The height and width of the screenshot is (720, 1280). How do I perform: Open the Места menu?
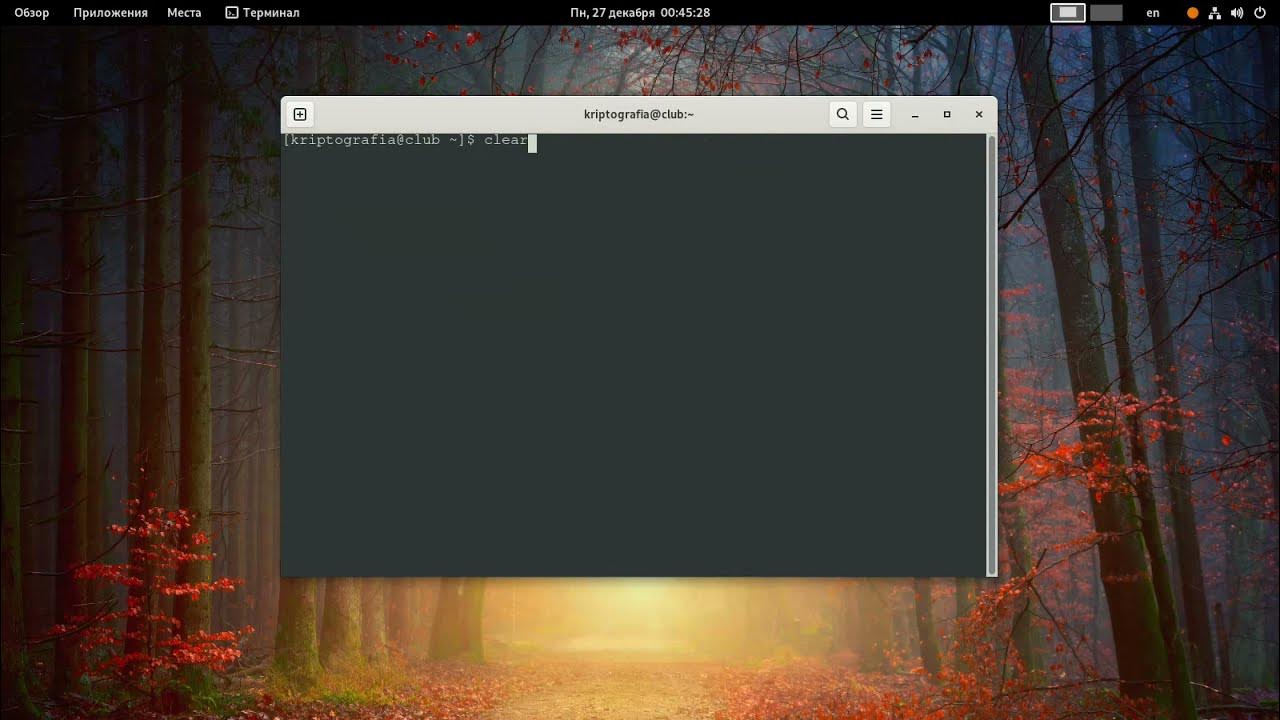184,13
